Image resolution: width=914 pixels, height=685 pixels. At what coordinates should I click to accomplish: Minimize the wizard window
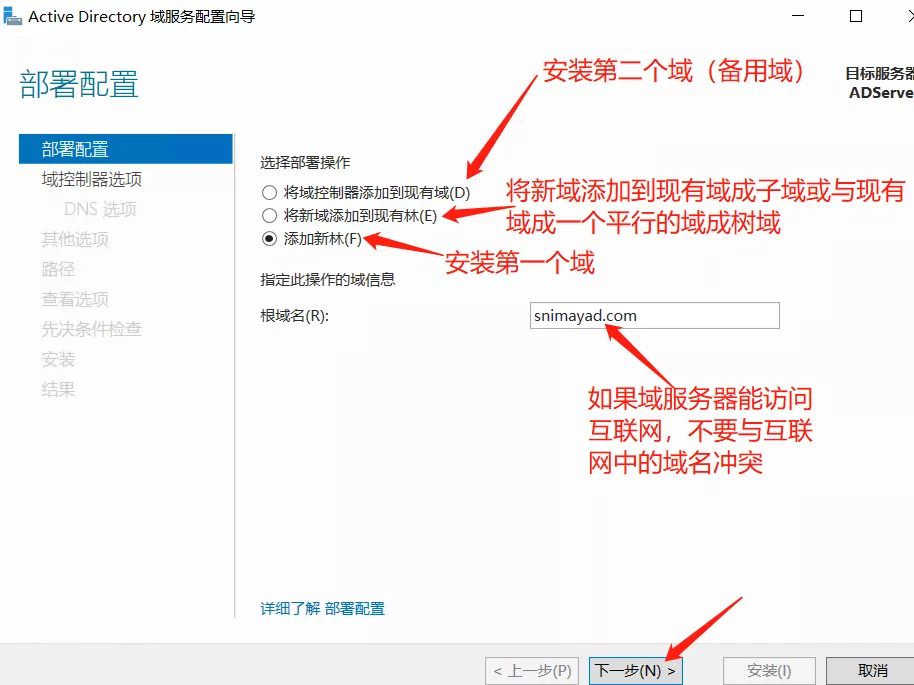pyautogui.click(x=800, y=16)
